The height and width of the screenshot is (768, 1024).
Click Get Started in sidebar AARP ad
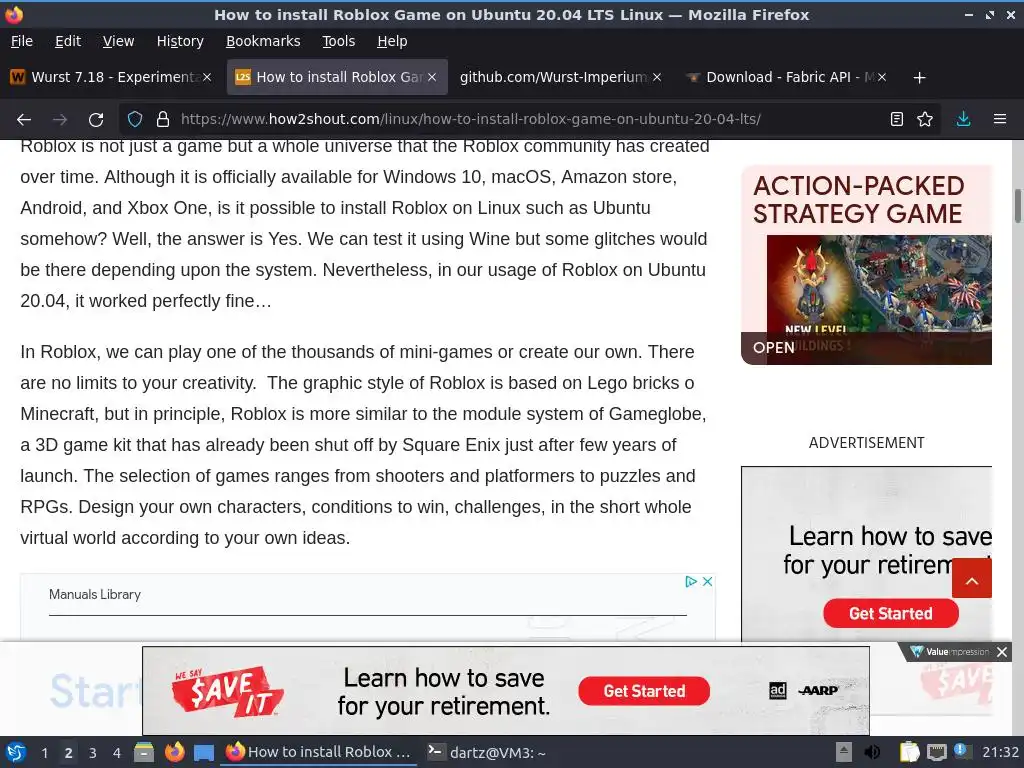click(x=891, y=613)
